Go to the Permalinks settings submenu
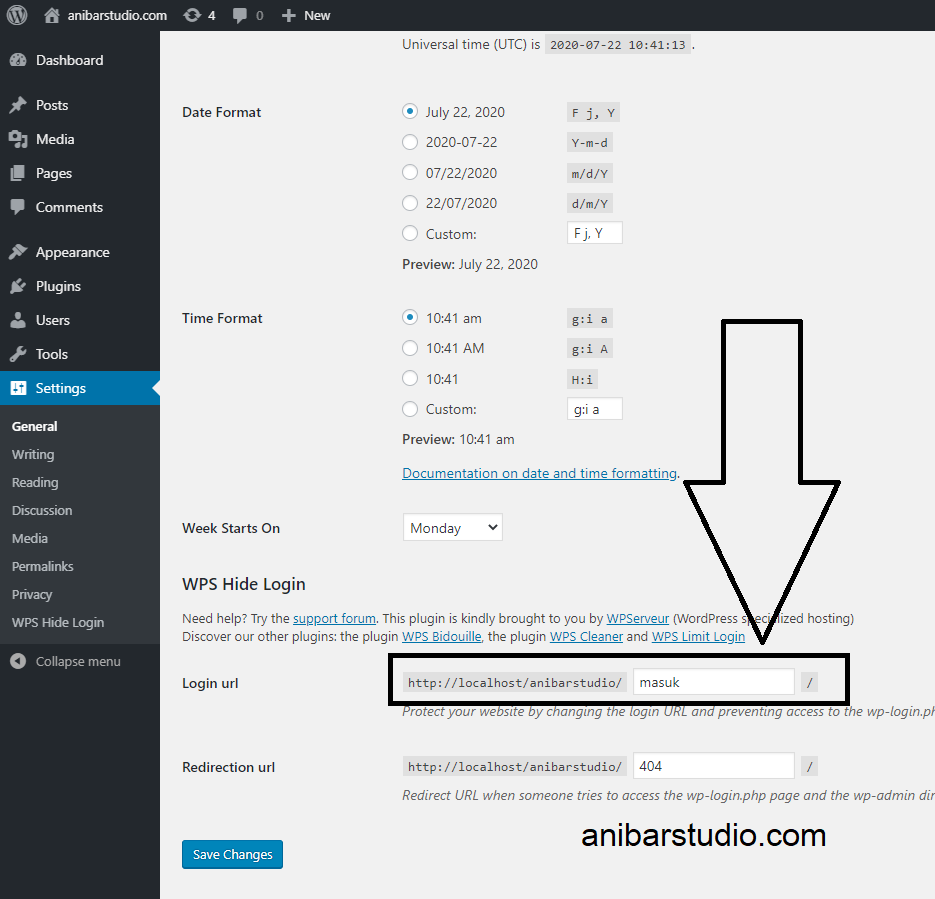Image resolution: width=935 pixels, height=899 pixels. coord(42,566)
